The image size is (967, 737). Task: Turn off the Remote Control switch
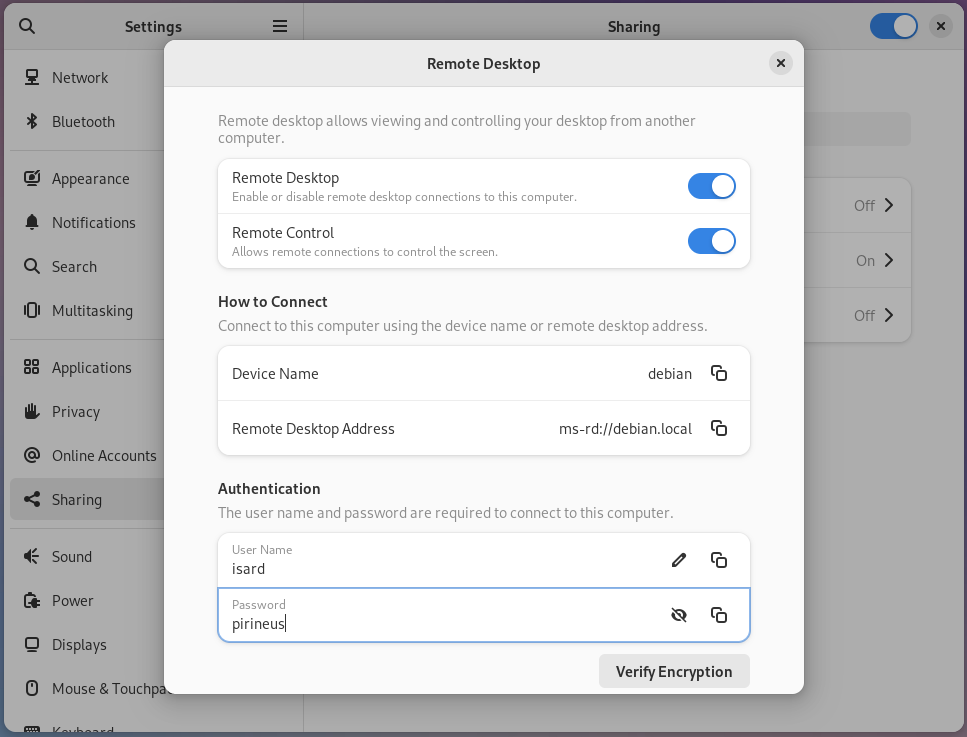coord(711,241)
